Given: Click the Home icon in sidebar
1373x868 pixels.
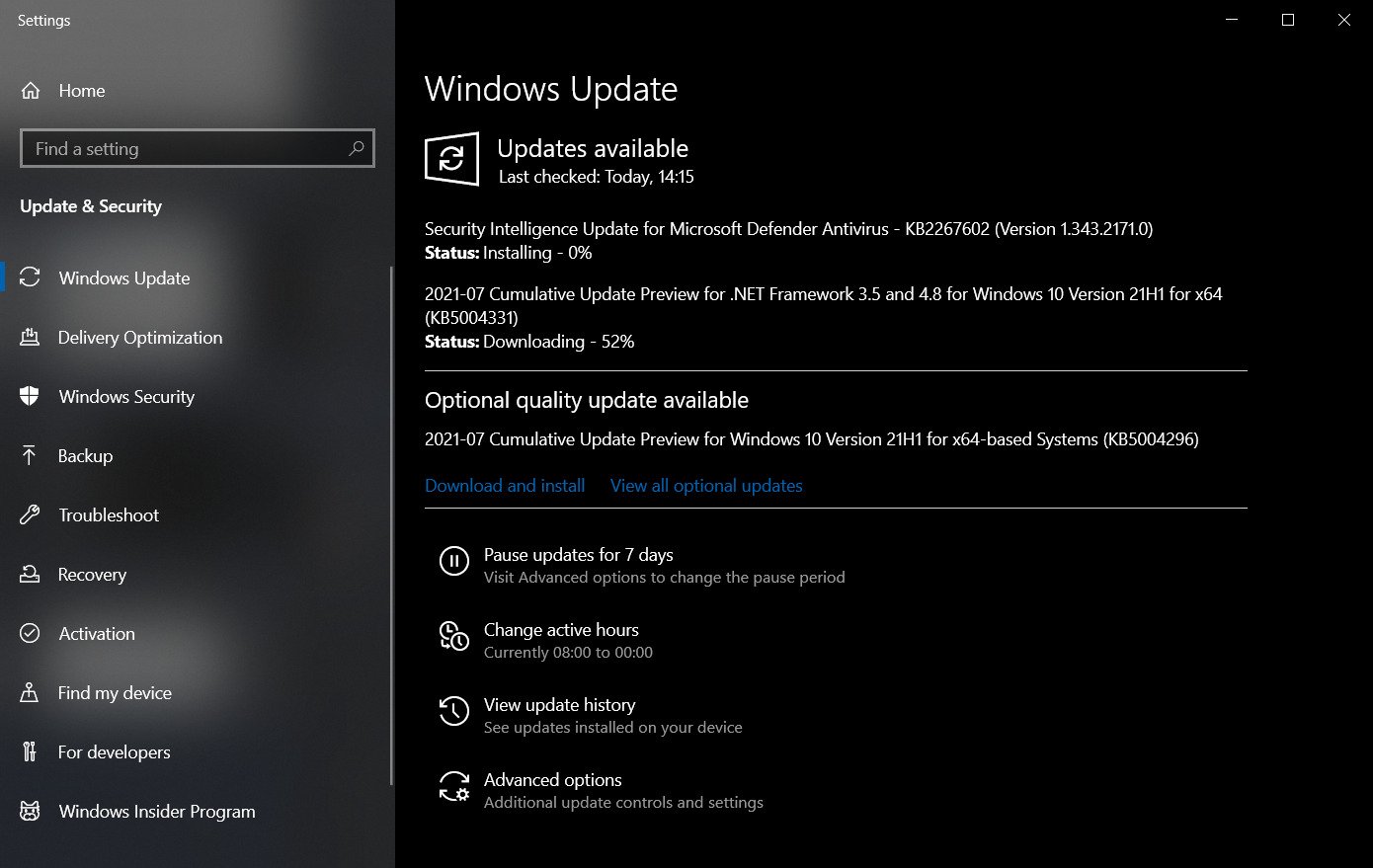Looking at the screenshot, I should click(31, 91).
